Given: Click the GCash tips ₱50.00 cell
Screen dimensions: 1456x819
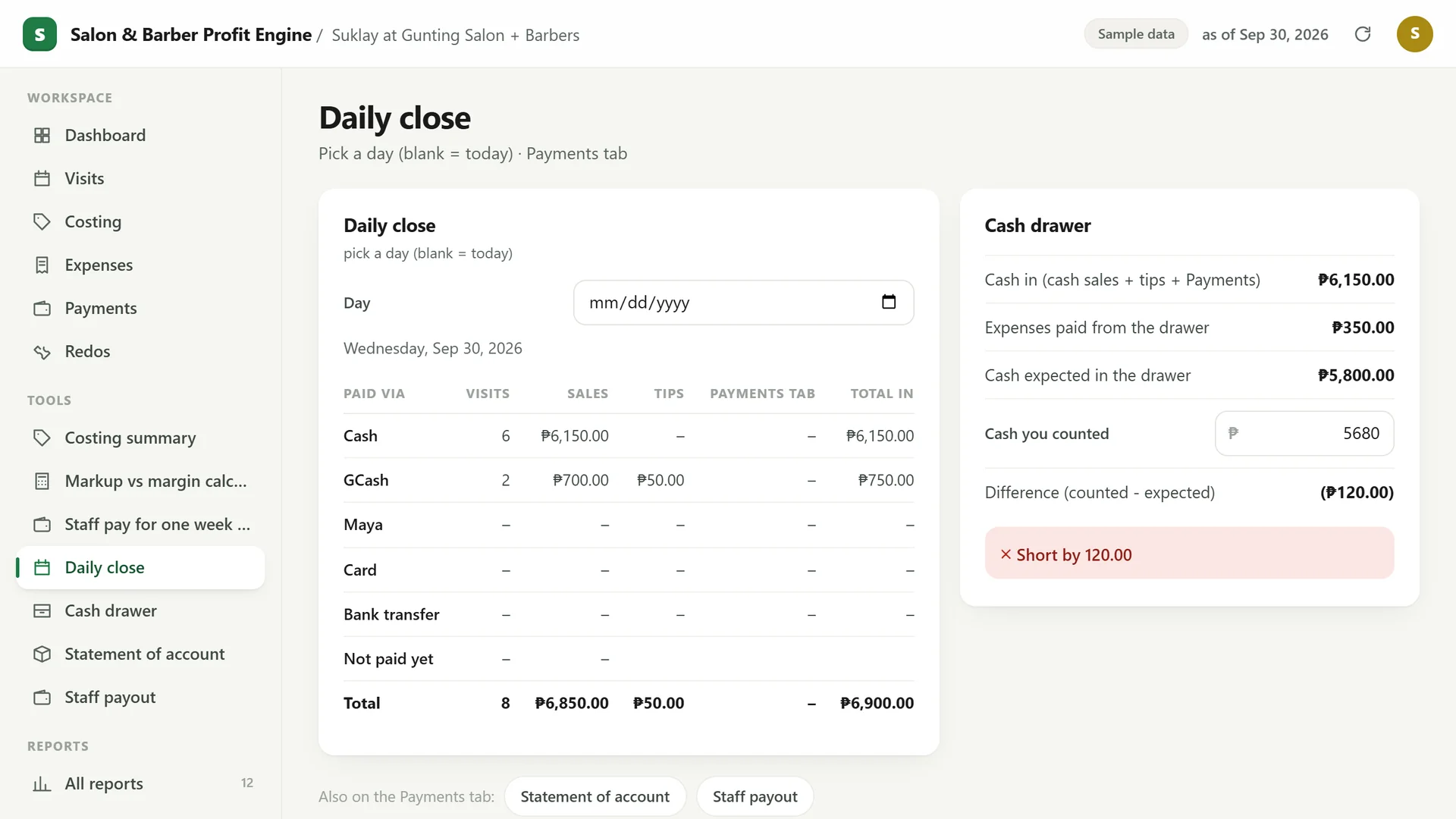Looking at the screenshot, I should point(660,480).
